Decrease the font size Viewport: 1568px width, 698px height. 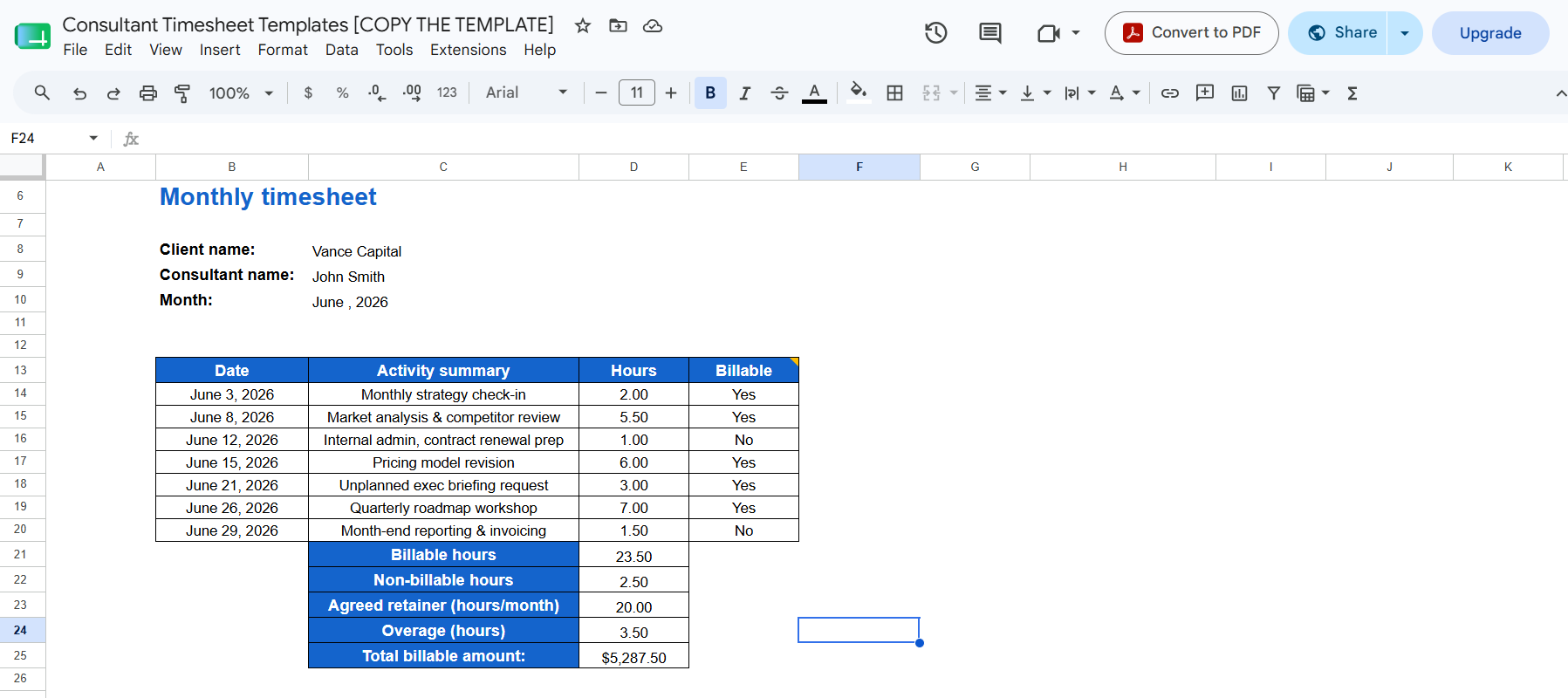pyautogui.click(x=601, y=92)
